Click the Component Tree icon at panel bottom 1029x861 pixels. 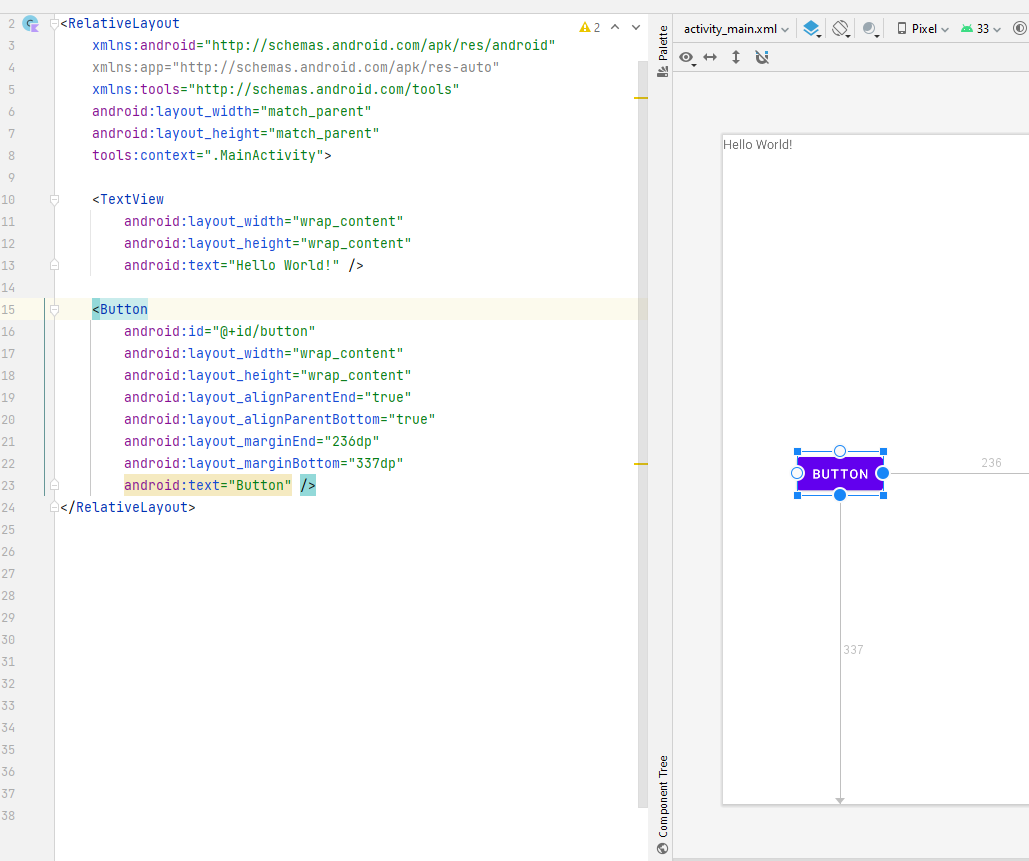tap(663, 848)
